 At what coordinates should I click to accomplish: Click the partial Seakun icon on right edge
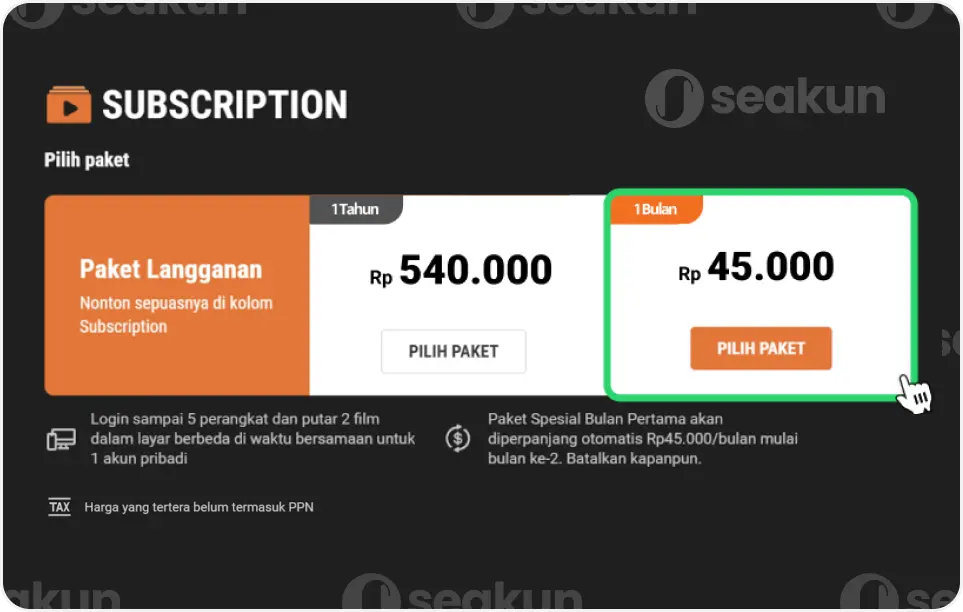click(x=949, y=340)
